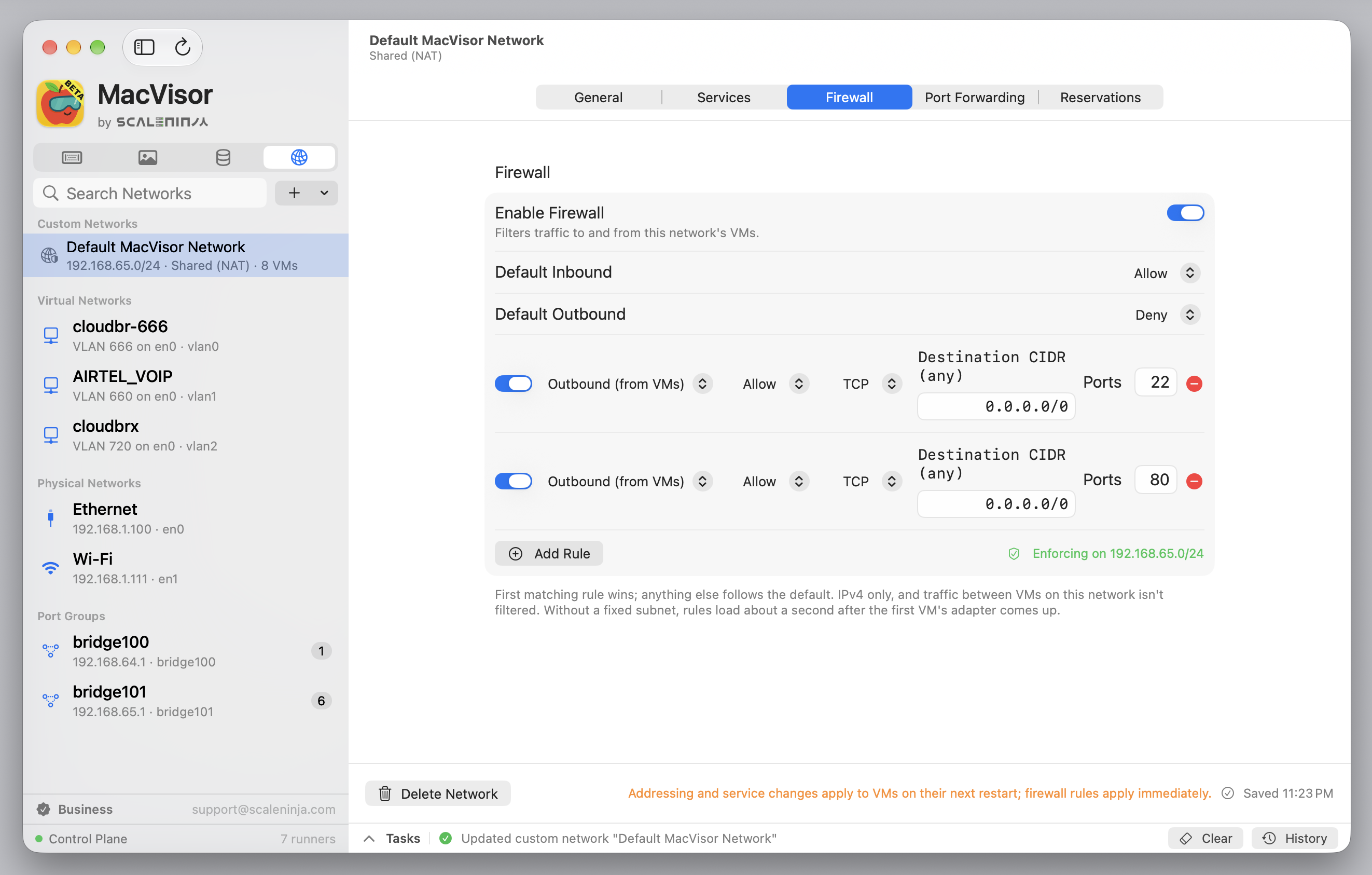Open the task History button
Image resolution: width=1372 pixels, height=875 pixels.
(1295, 838)
